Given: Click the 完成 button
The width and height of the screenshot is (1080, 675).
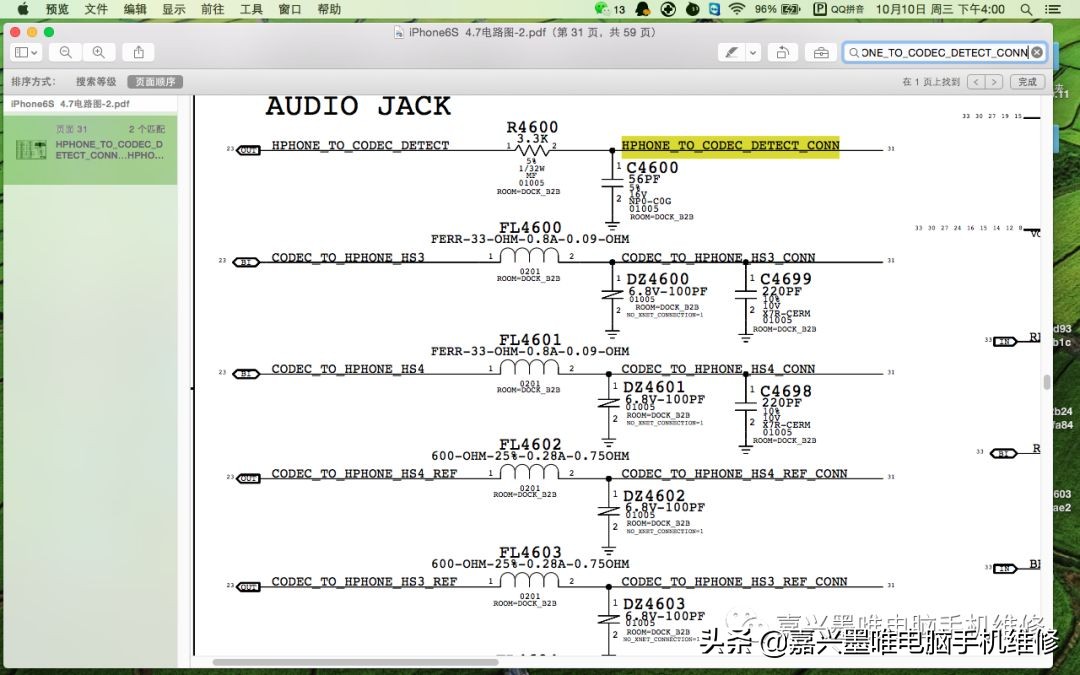Looking at the screenshot, I should tap(1028, 82).
